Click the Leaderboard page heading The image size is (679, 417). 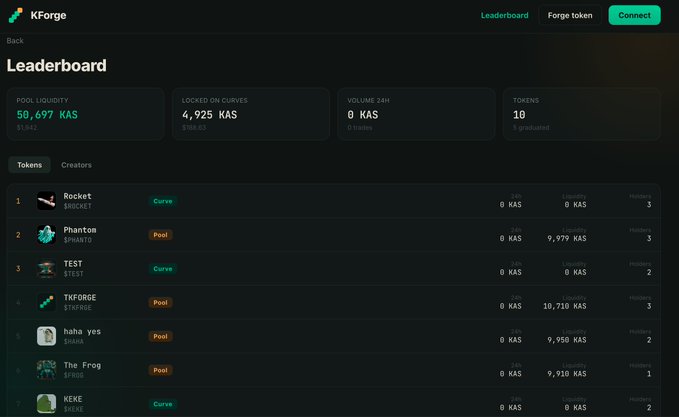pyautogui.click(x=57, y=65)
